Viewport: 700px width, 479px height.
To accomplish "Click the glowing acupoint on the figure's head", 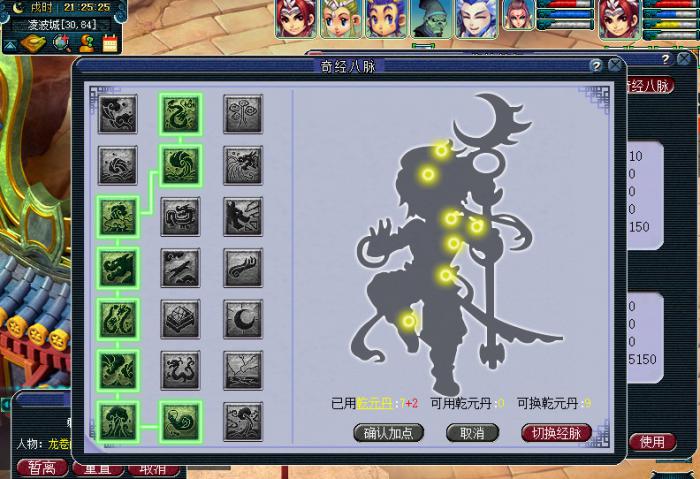I will coord(440,150).
